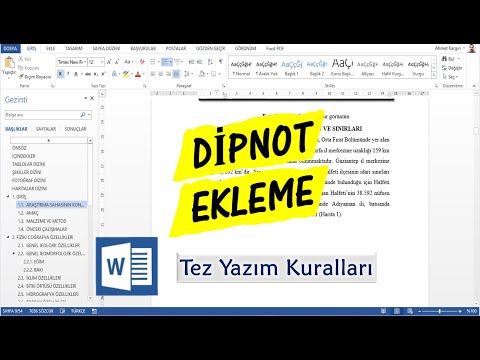The height and width of the screenshot is (360, 480).
Task: Click the read mode view icon in status bar
Action: [x=383, y=311]
